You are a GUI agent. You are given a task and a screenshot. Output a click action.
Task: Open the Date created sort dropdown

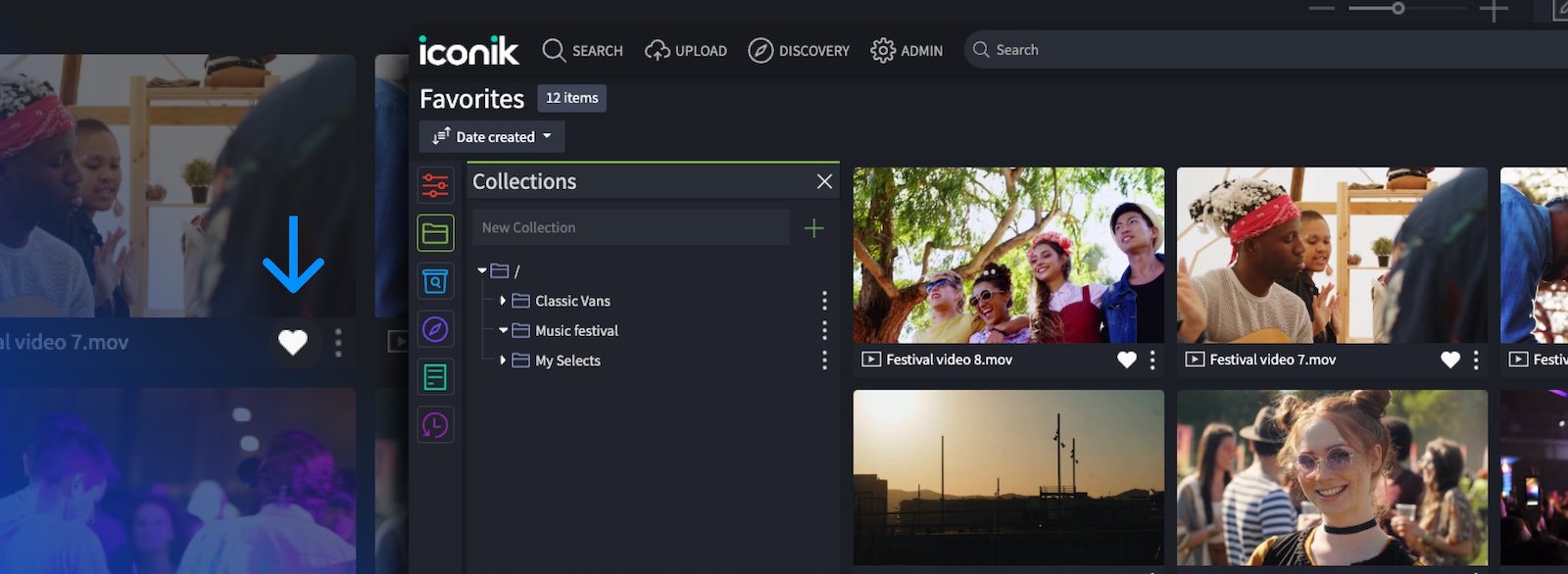pyautogui.click(x=492, y=137)
